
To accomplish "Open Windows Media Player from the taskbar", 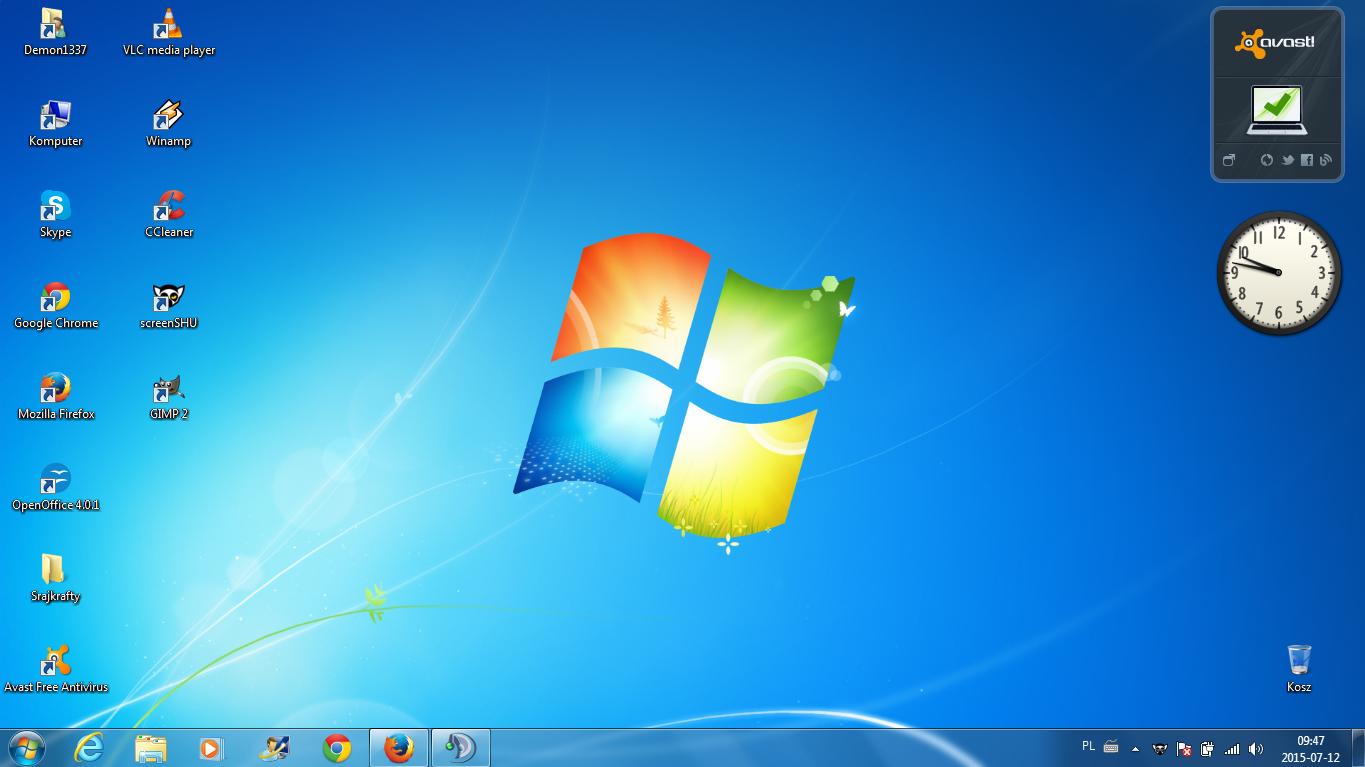I will pos(212,748).
